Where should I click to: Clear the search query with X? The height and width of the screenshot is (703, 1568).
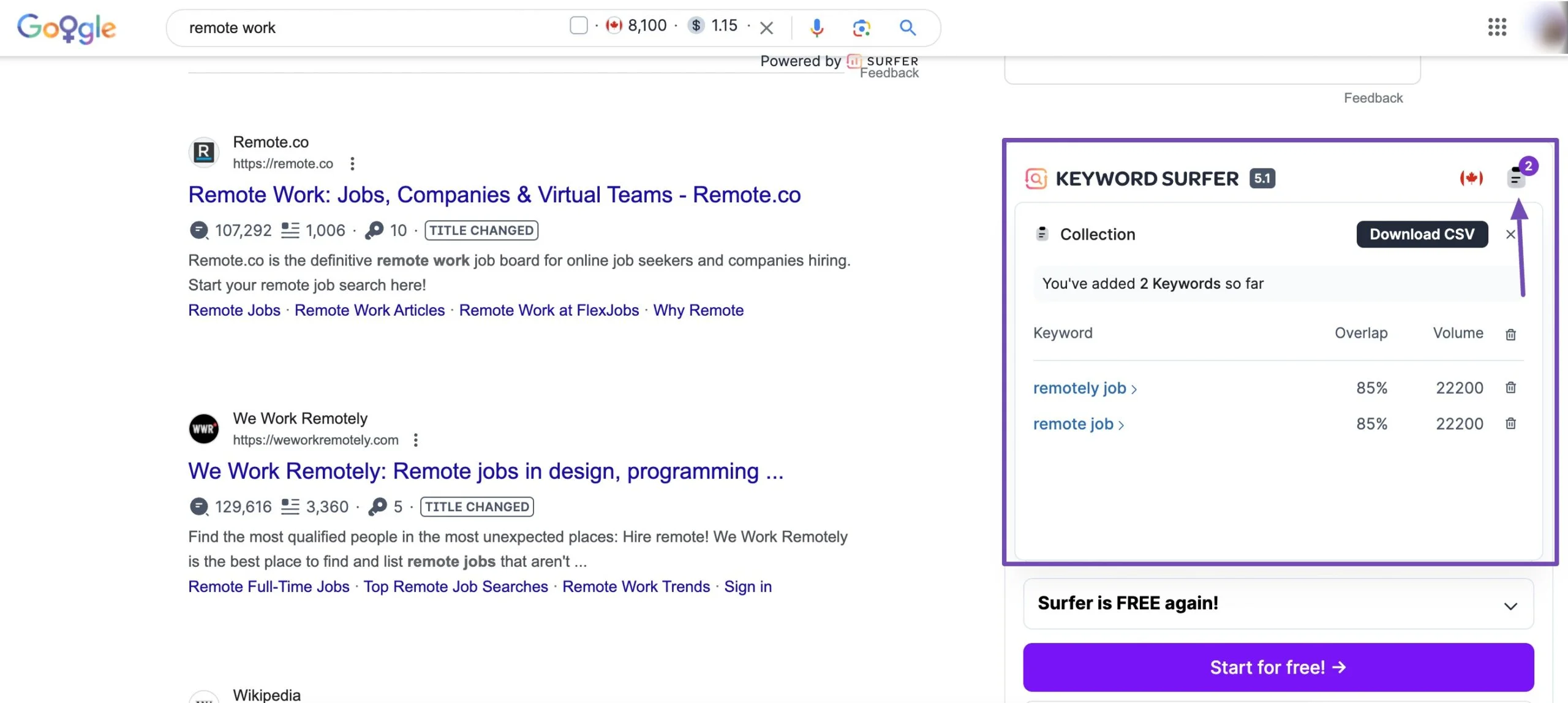tap(766, 28)
